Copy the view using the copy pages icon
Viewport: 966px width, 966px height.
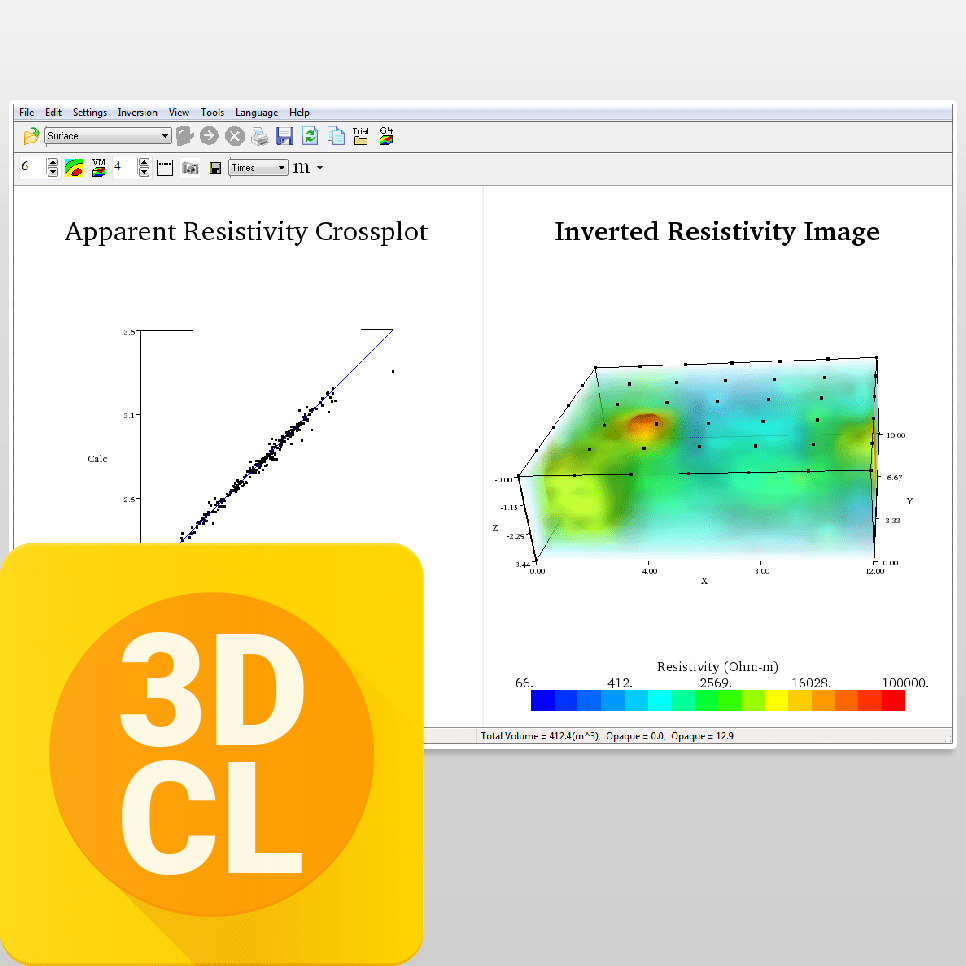[x=335, y=137]
